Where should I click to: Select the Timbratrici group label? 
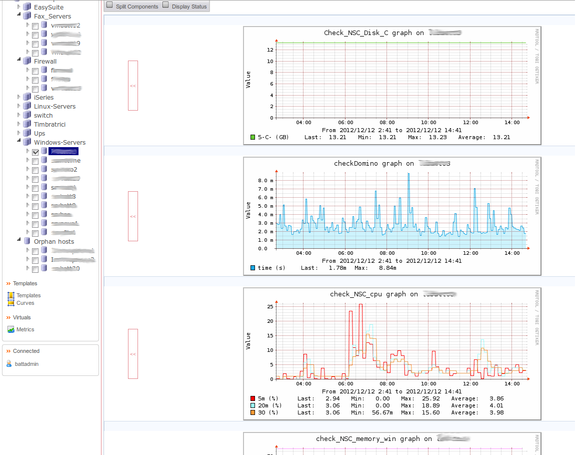click(x=50, y=124)
